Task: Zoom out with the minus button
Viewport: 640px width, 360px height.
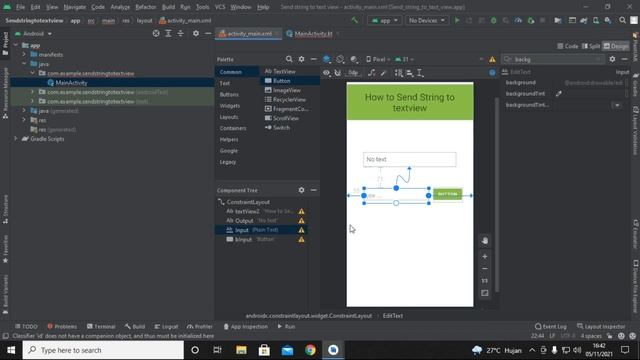Action: pyautogui.click(x=485, y=269)
